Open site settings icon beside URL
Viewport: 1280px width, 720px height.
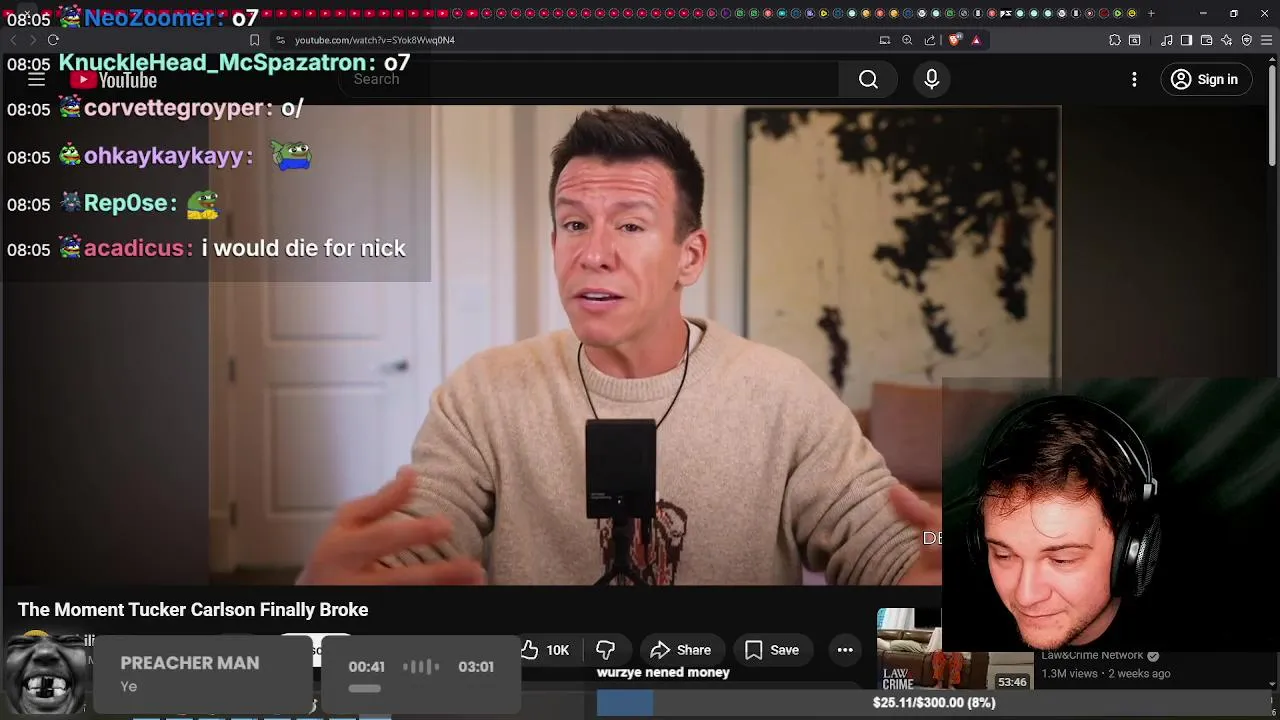tap(280, 40)
